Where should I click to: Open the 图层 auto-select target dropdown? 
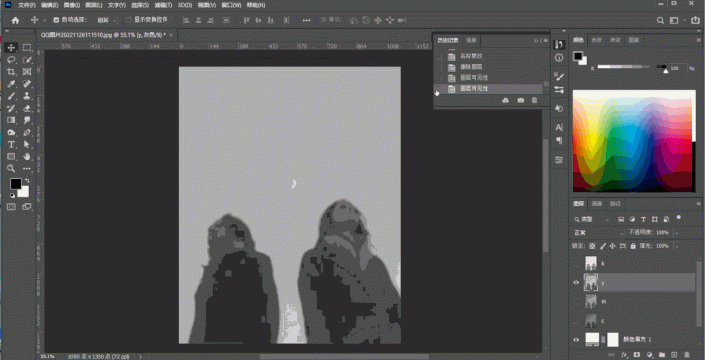(107, 20)
